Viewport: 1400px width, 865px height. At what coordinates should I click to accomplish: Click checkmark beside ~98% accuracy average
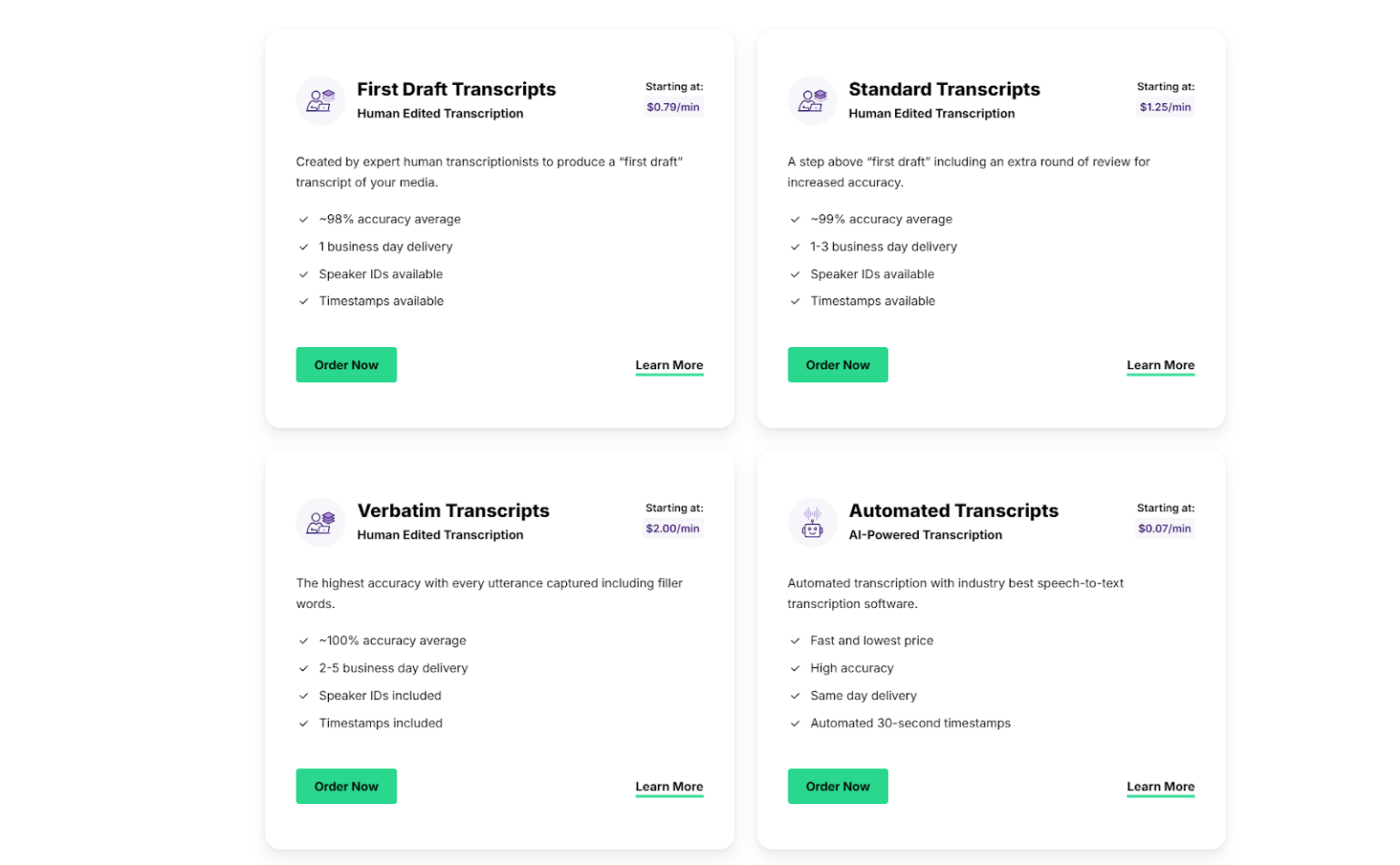pos(303,220)
